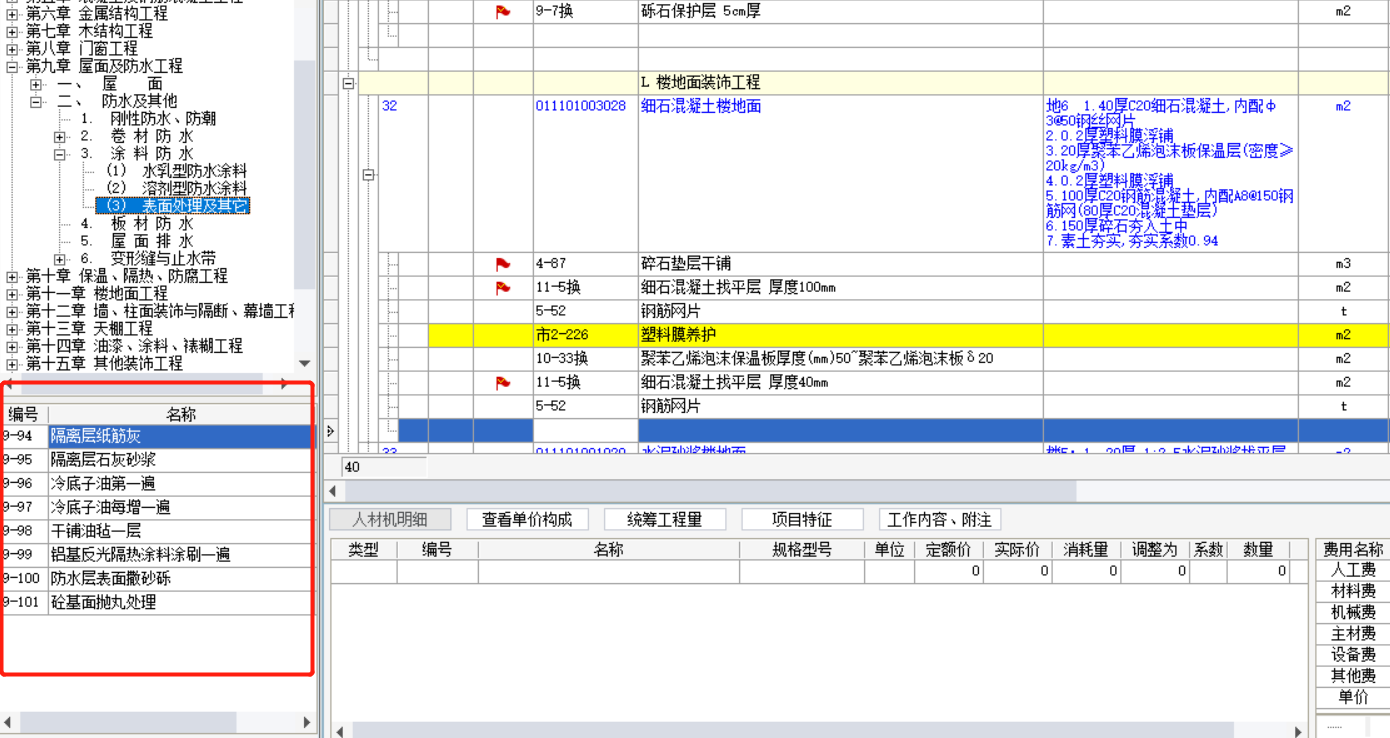Click the row count field showing 40
The width and height of the screenshot is (1390, 738).
384,467
